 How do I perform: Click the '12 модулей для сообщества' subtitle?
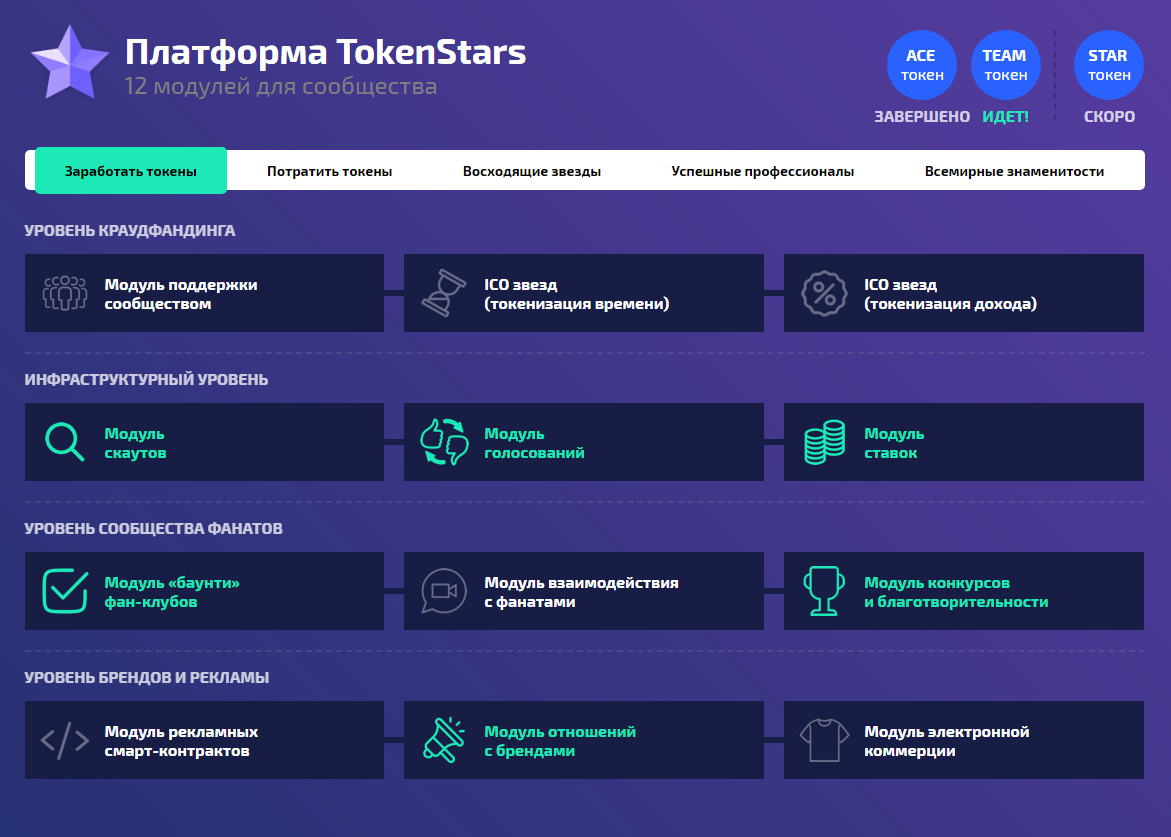pyautogui.click(x=281, y=86)
